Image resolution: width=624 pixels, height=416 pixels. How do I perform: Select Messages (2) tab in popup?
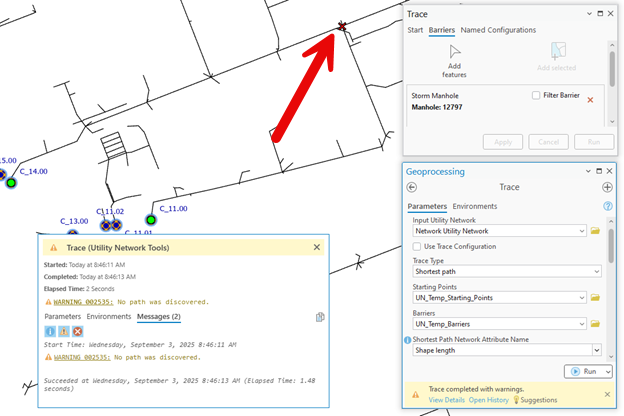tap(159, 316)
